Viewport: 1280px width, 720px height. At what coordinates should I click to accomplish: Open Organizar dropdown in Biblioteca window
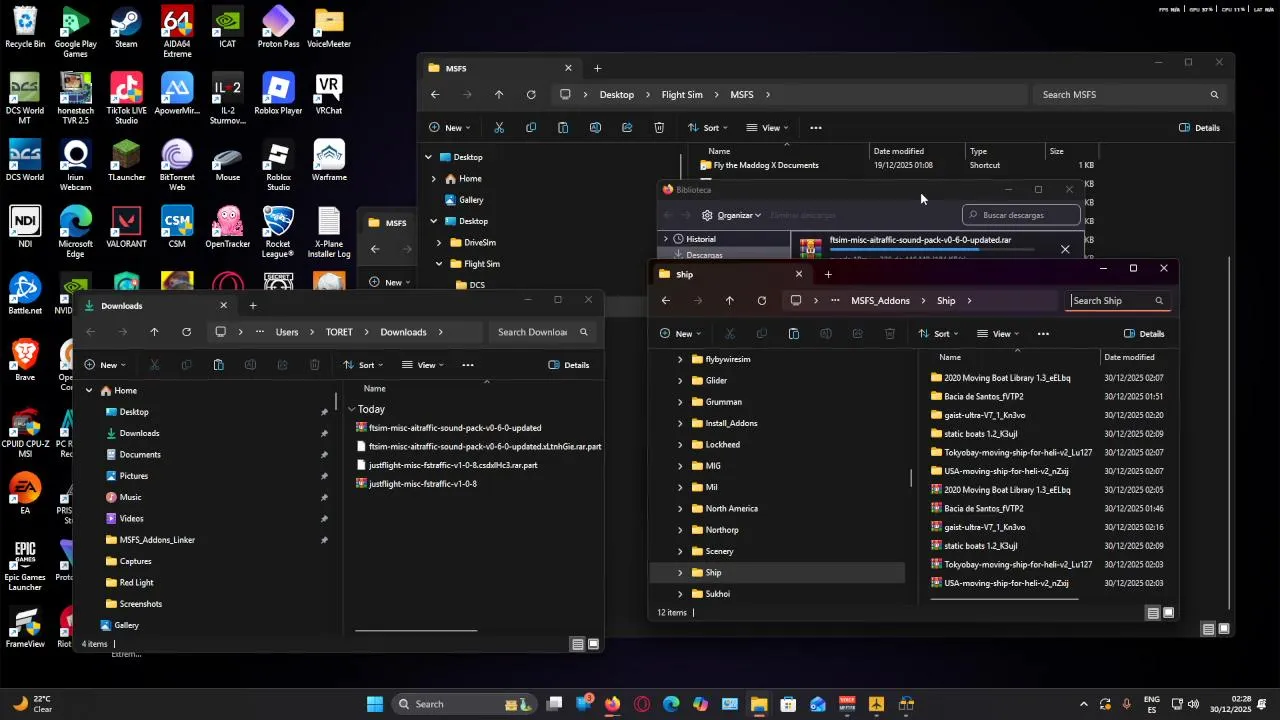732,215
